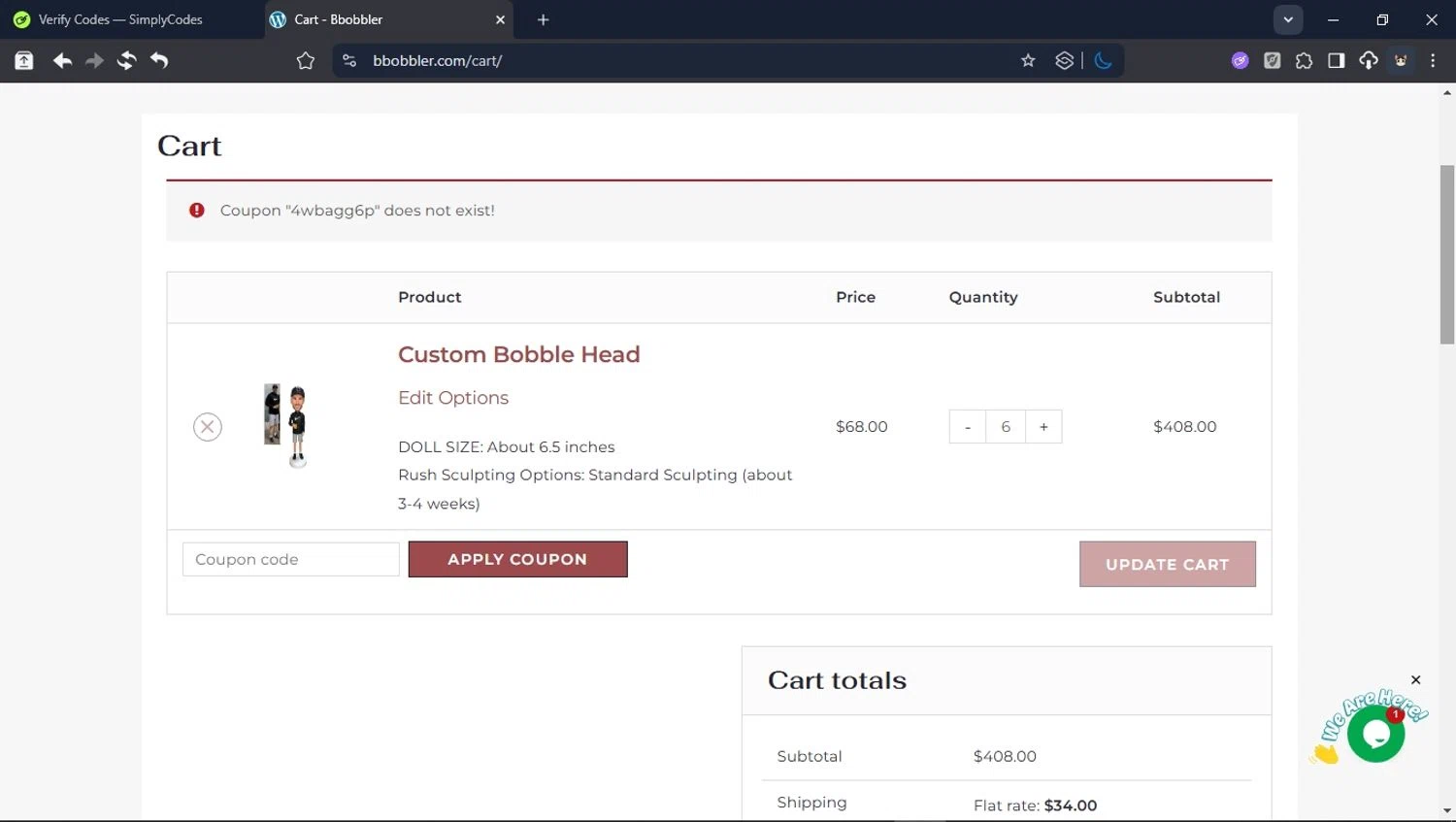The width and height of the screenshot is (1456, 822).
Task: Expand the tab search dropdown
Action: tap(1288, 19)
